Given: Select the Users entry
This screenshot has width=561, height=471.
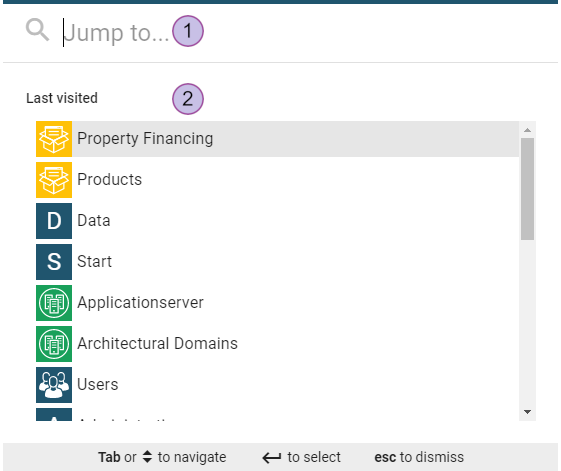Looking at the screenshot, I should click(277, 385).
